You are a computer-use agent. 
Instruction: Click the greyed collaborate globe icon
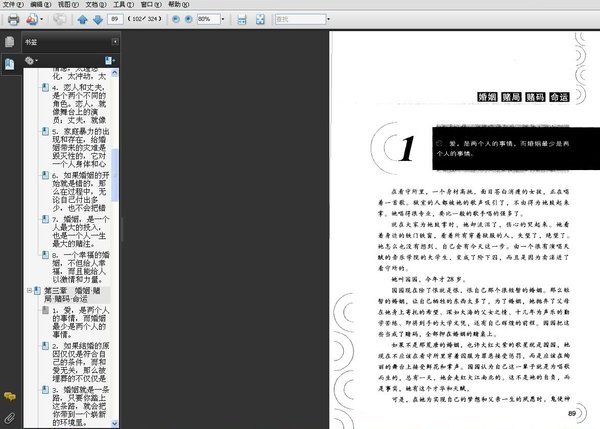59,19
